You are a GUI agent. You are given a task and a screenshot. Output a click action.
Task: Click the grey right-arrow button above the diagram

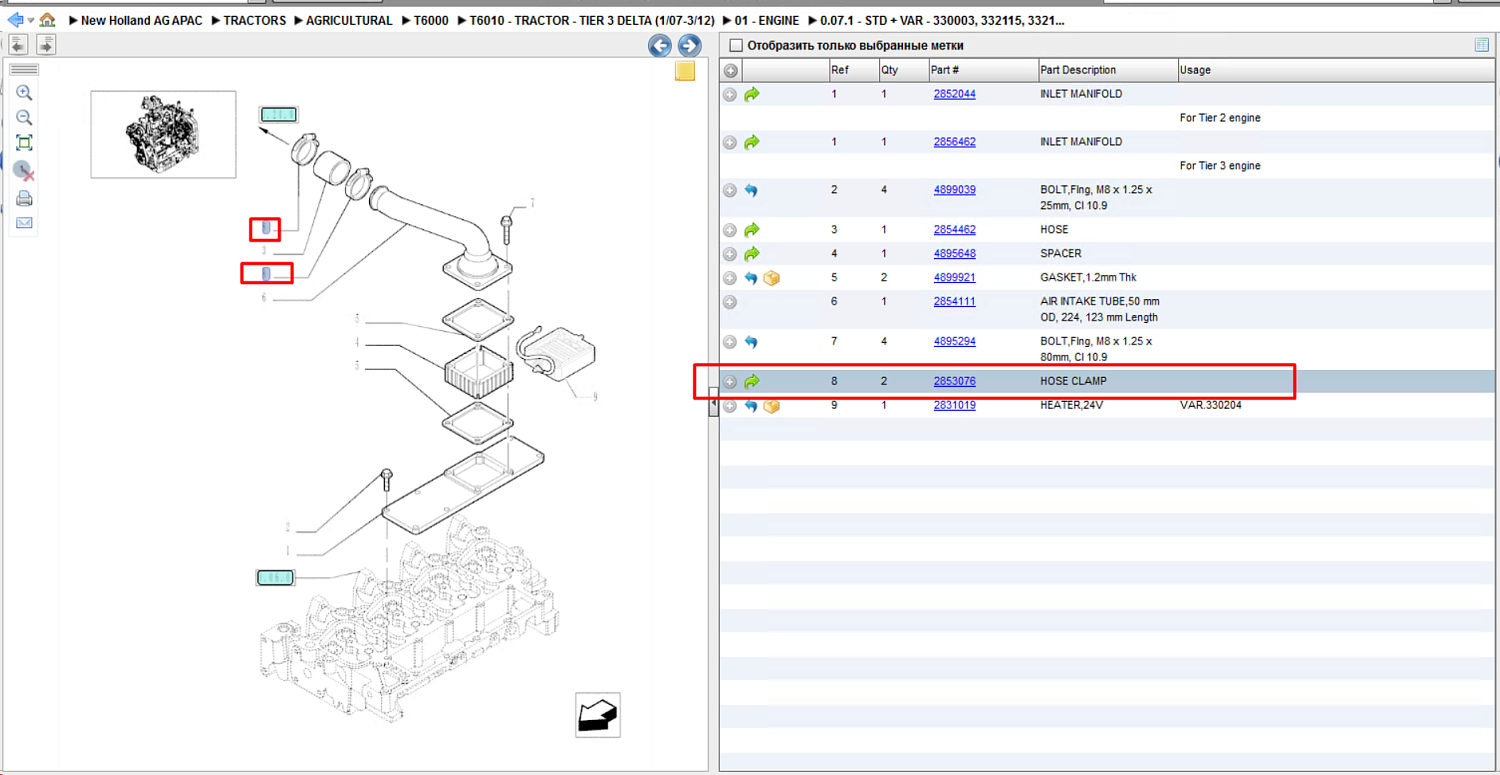point(46,44)
